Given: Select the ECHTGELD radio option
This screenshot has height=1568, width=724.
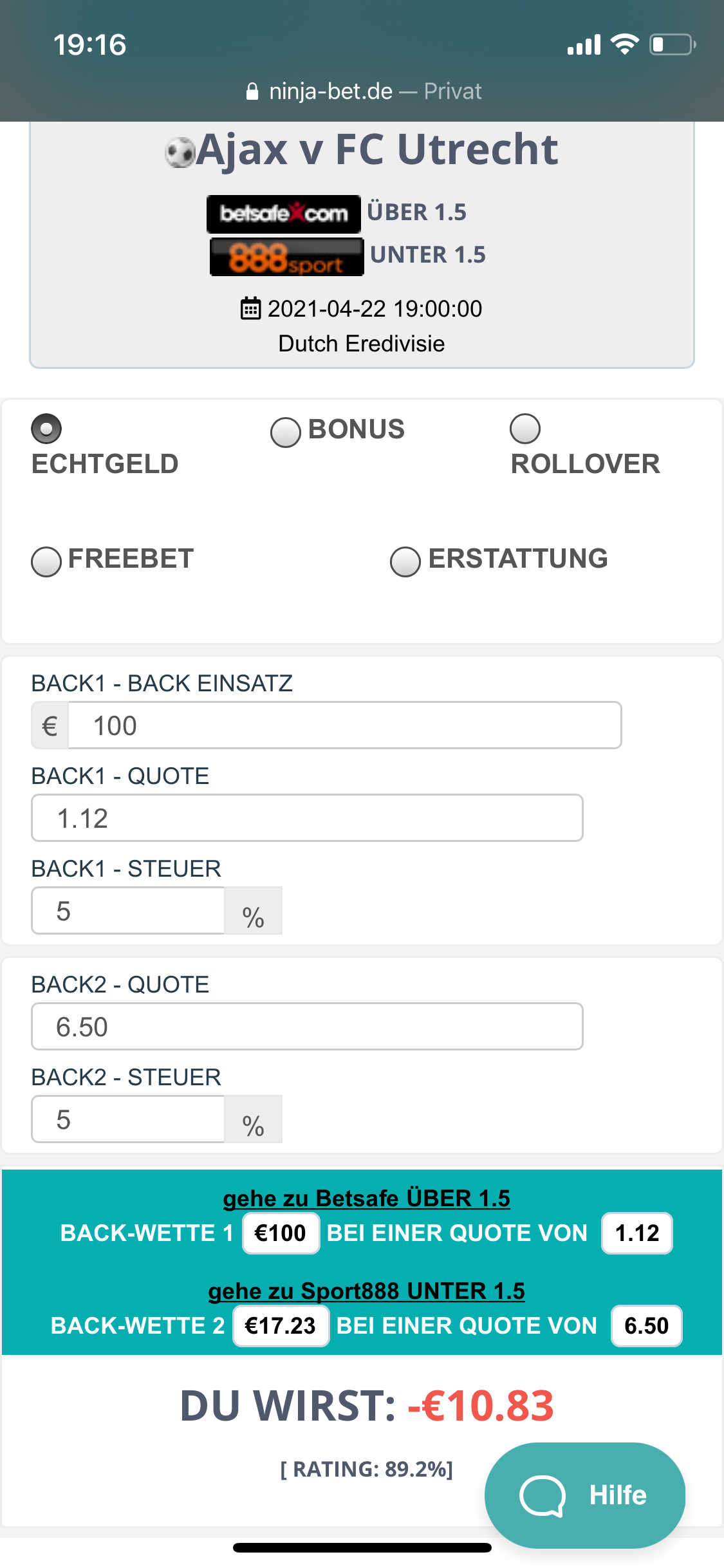Looking at the screenshot, I should tap(46, 429).
